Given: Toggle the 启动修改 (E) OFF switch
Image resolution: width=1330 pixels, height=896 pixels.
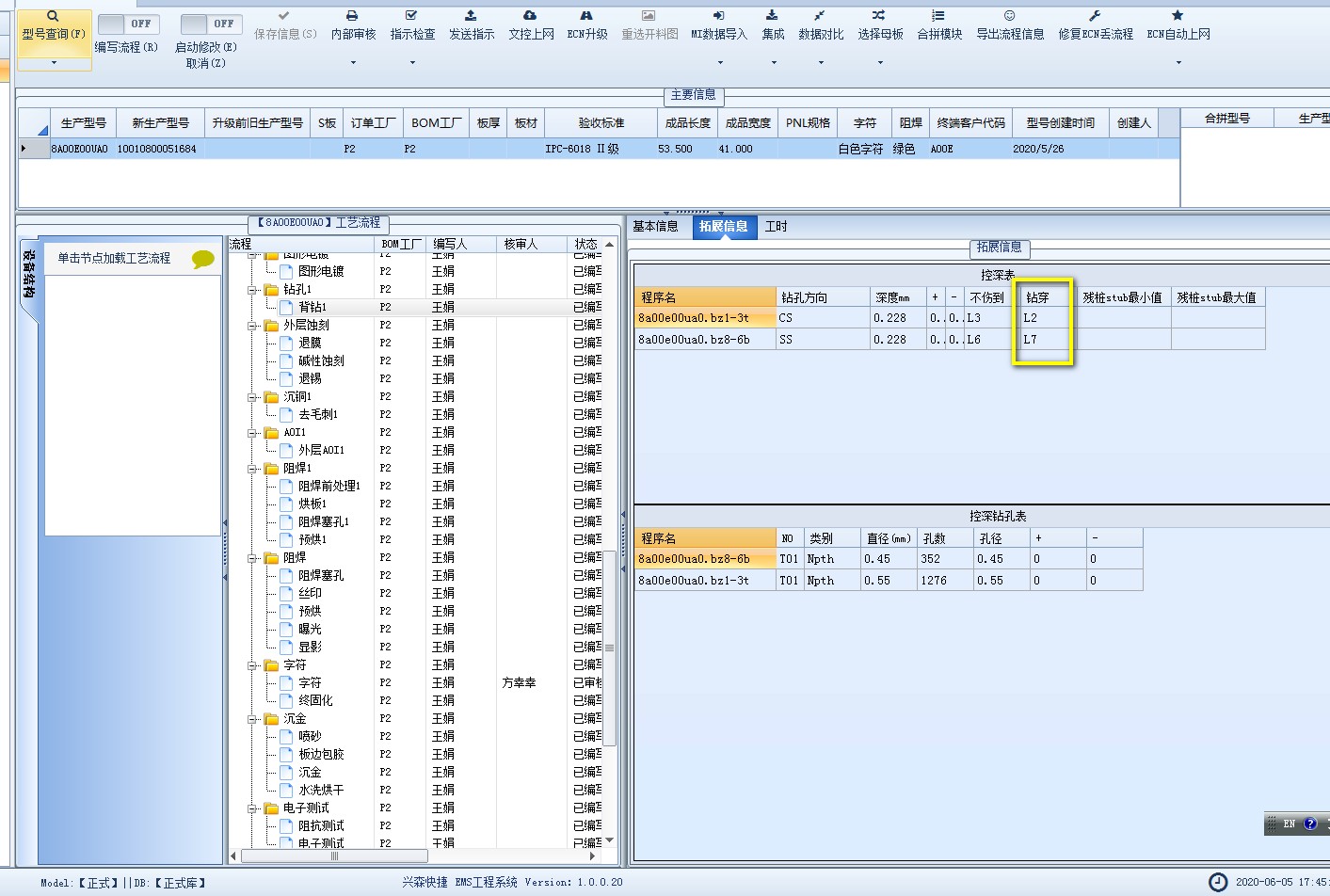Looking at the screenshot, I should [212, 24].
